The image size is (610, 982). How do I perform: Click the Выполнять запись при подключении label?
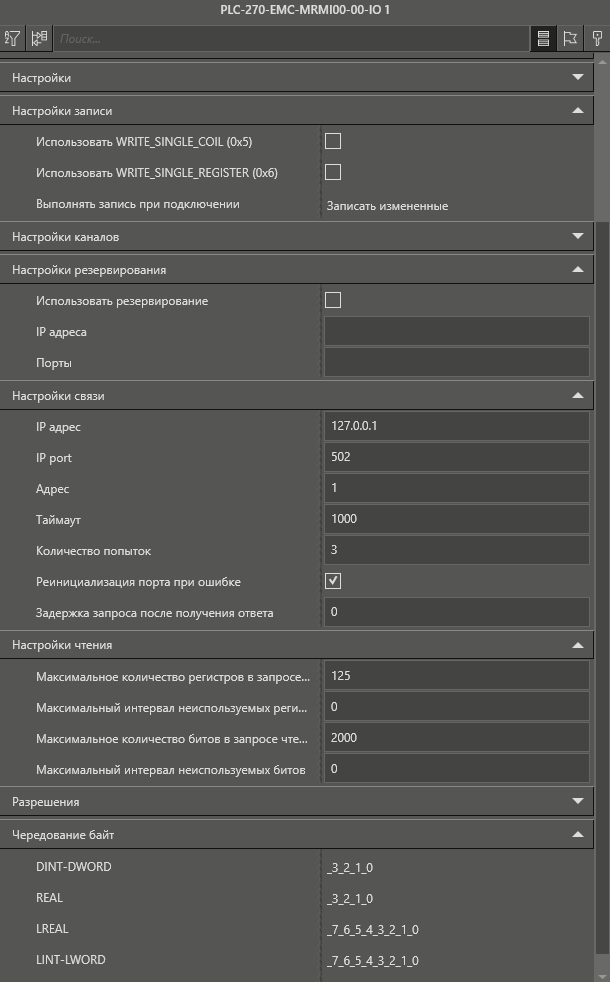click(x=138, y=204)
